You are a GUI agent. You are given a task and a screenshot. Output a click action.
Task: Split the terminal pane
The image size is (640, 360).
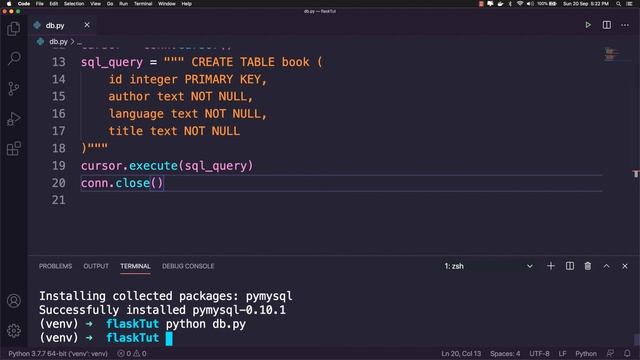click(570, 266)
